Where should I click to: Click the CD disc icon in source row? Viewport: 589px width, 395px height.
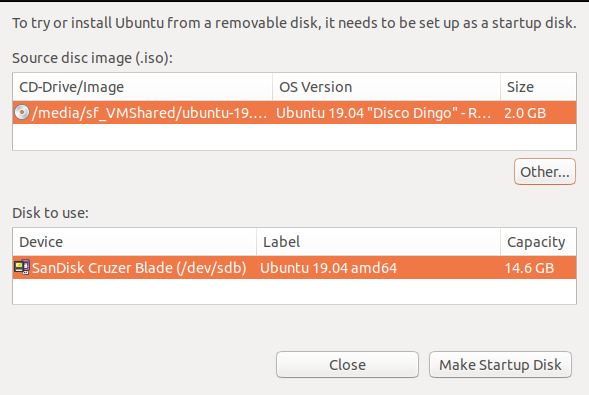(22, 112)
